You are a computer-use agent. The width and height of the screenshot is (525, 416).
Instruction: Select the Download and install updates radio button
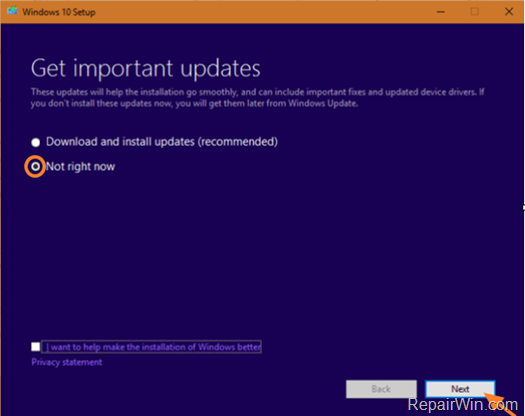[x=35, y=142]
